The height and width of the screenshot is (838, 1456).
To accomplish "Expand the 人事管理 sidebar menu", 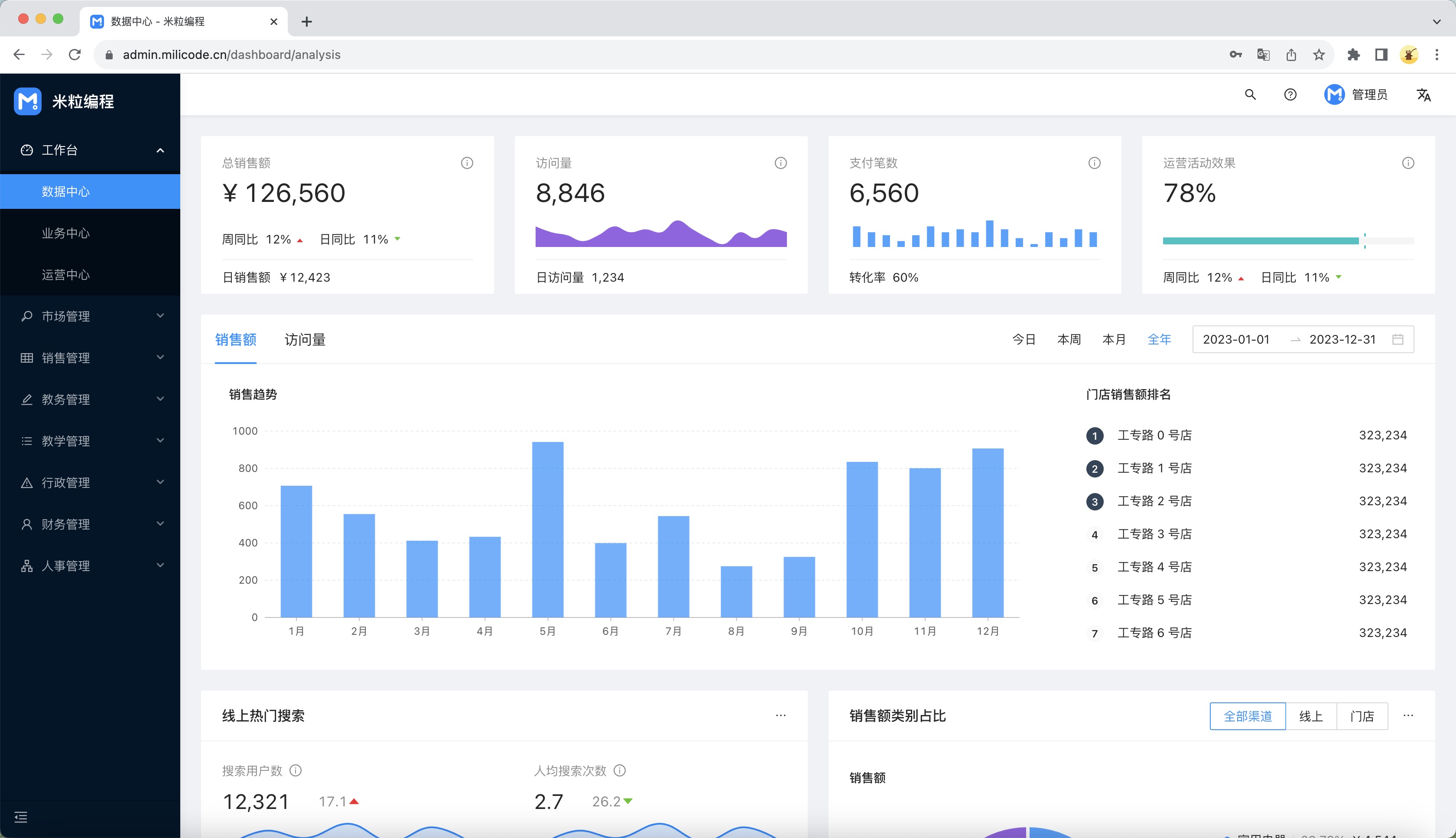I will point(90,565).
